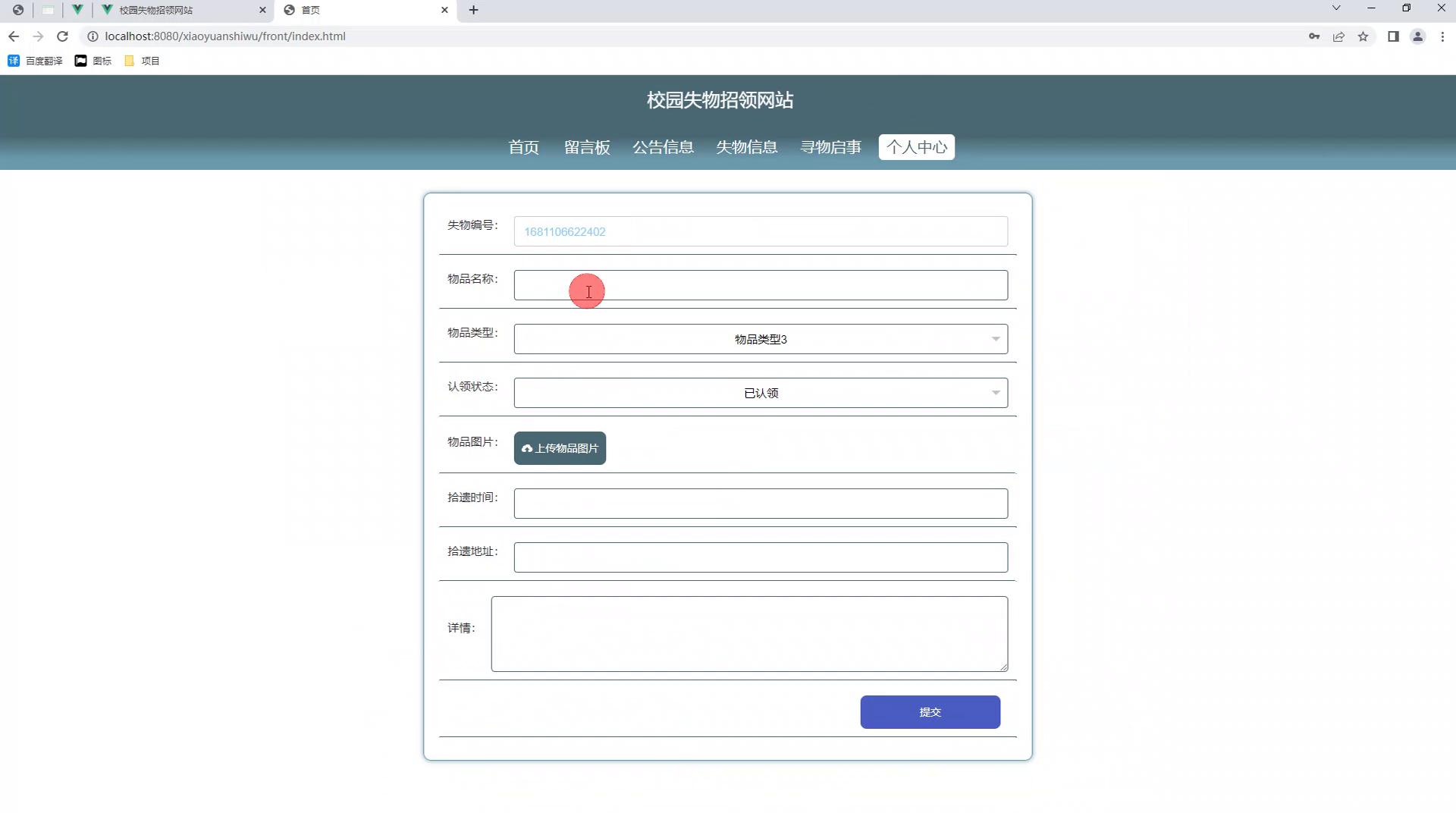Close the 校园失物招领网站 tab

click(262, 10)
